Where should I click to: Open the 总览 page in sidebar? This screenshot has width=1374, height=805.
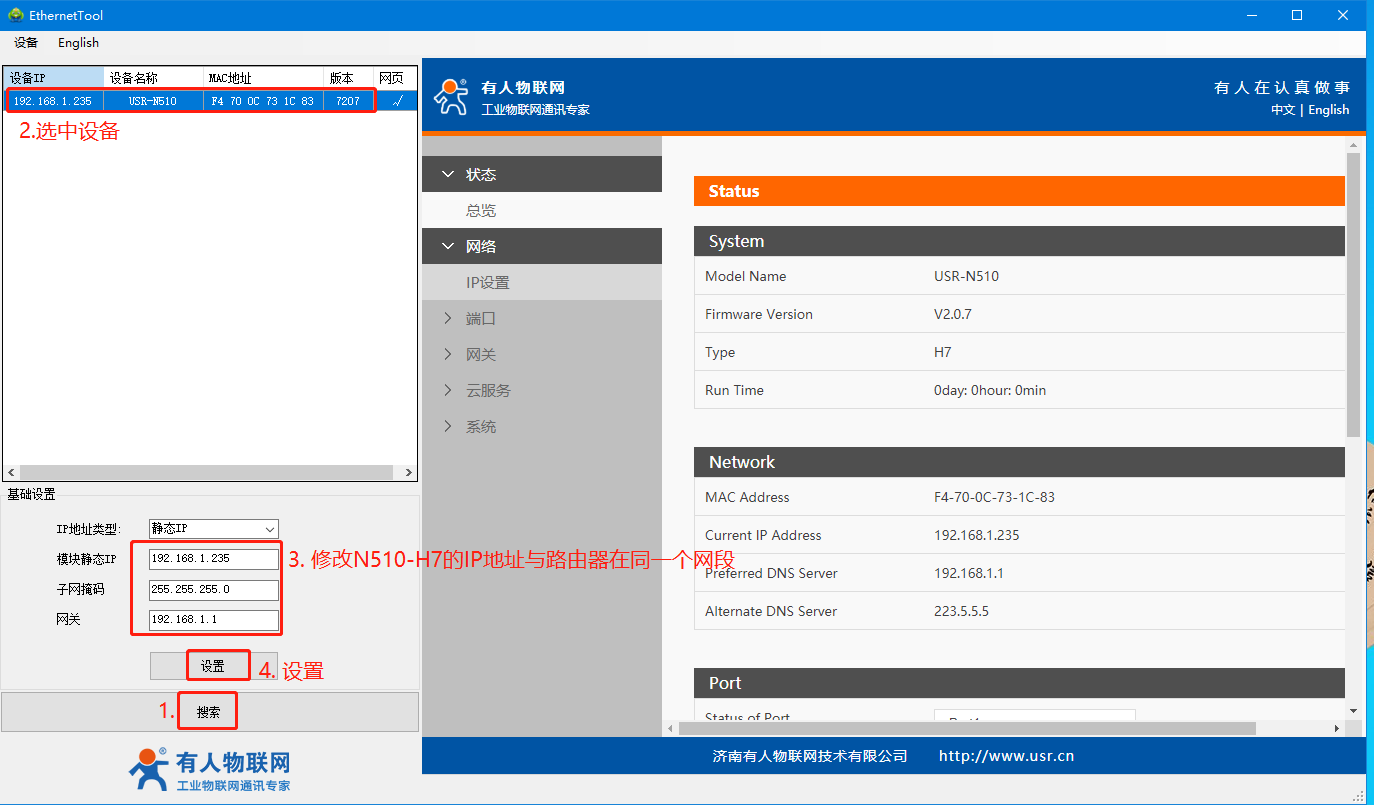click(481, 210)
